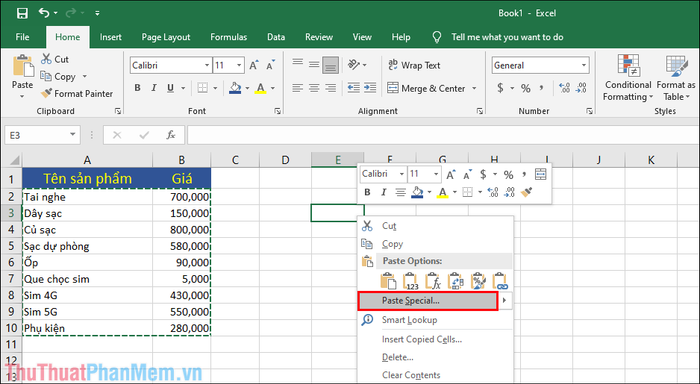Switch to the Formulas tab
This screenshot has height=384, width=700.
(x=229, y=37)
